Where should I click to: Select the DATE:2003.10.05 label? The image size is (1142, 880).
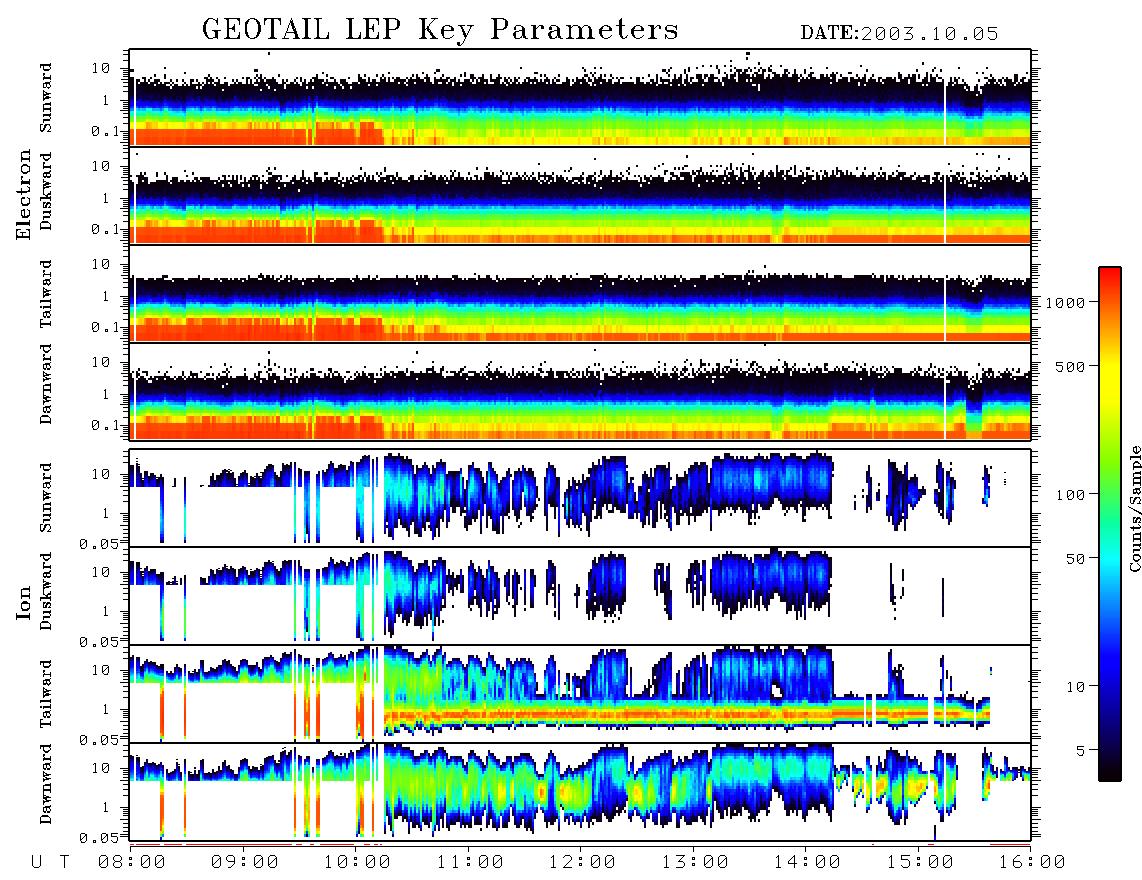[899, 33]
